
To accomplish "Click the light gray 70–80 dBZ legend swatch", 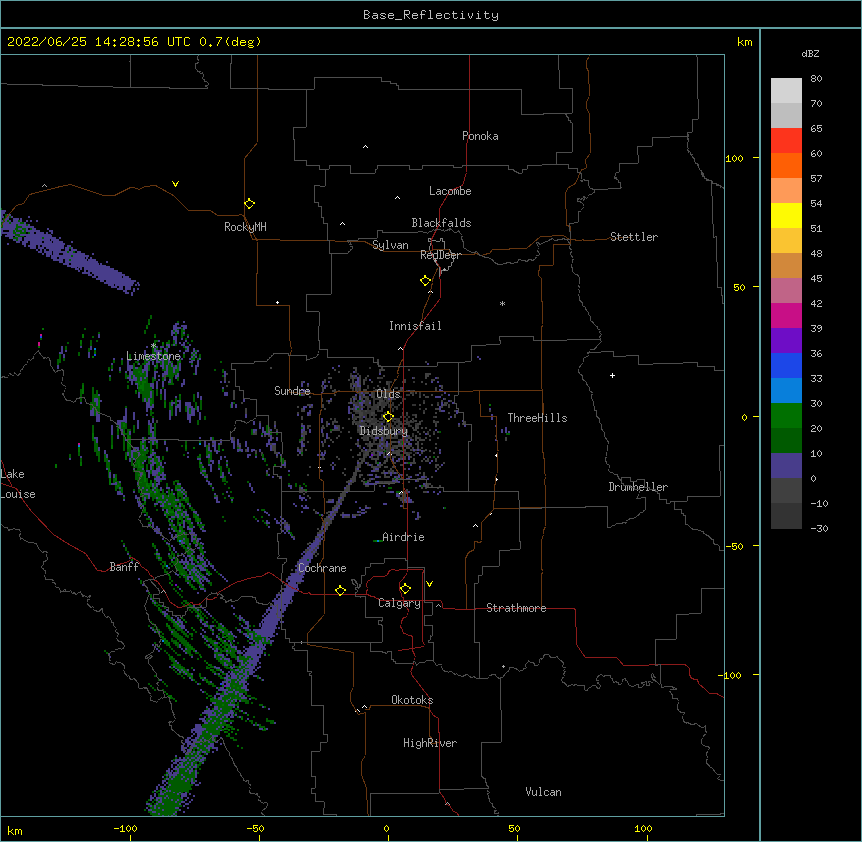I will point(786,91).
